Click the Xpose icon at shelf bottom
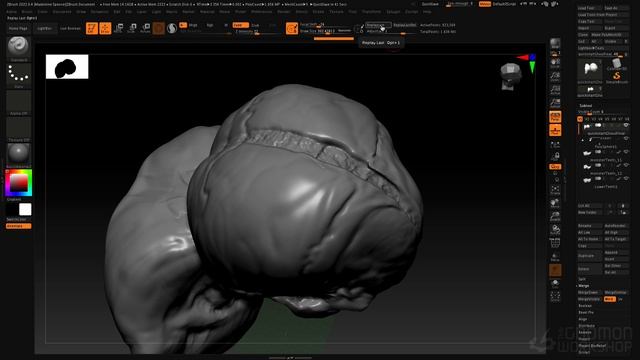 555,297
